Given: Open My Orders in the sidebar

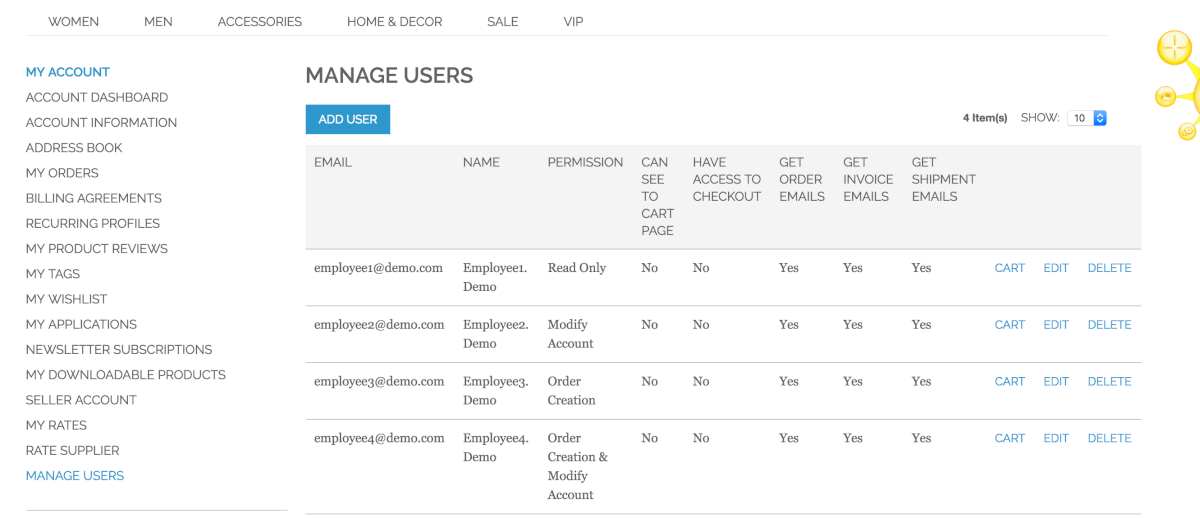Looking at the screenshot, I should pyautogui.click(x=62, y=173).
